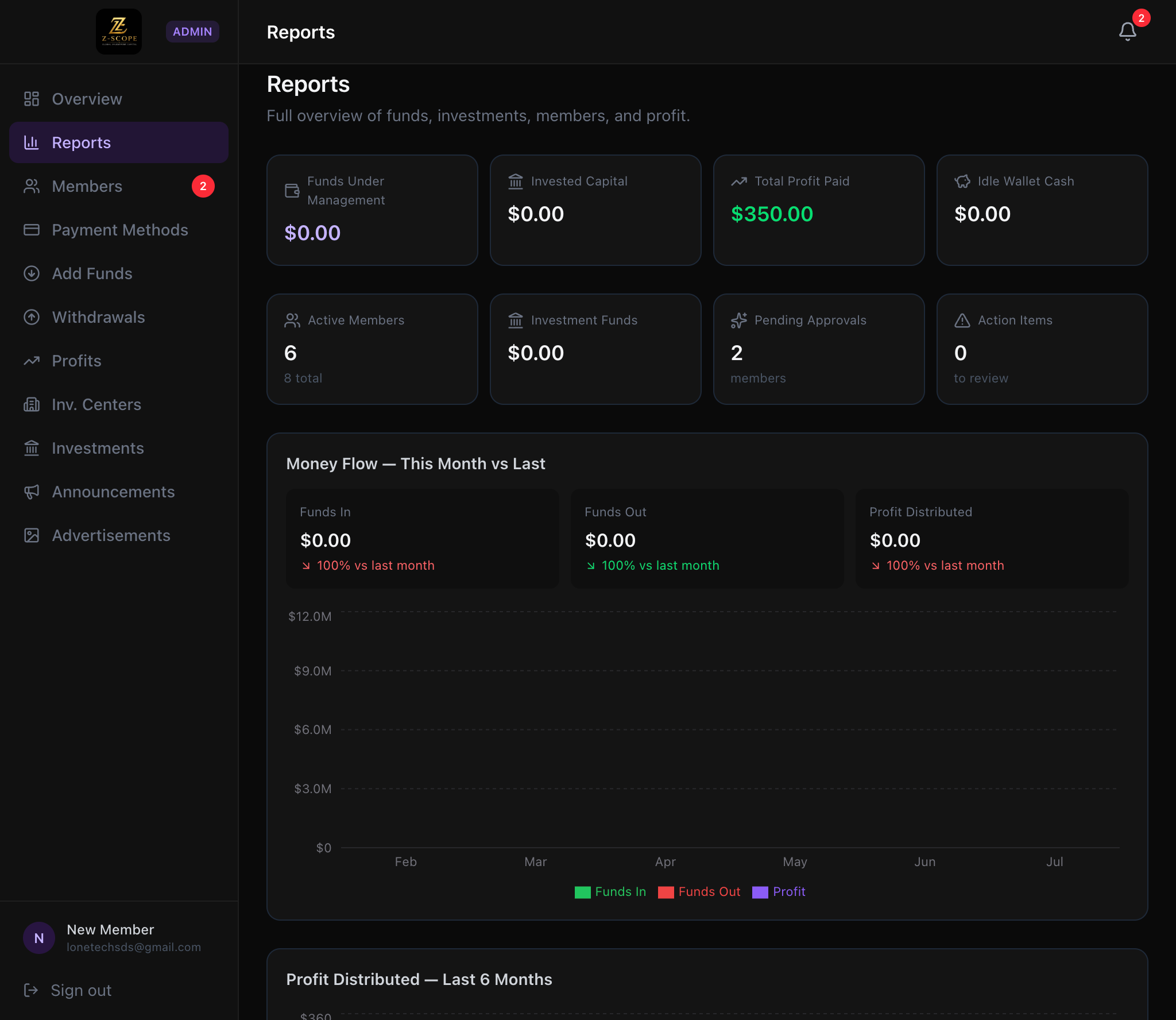
Task: Click the Pending Approvals count 2
Action: click(x=737, y=353)
